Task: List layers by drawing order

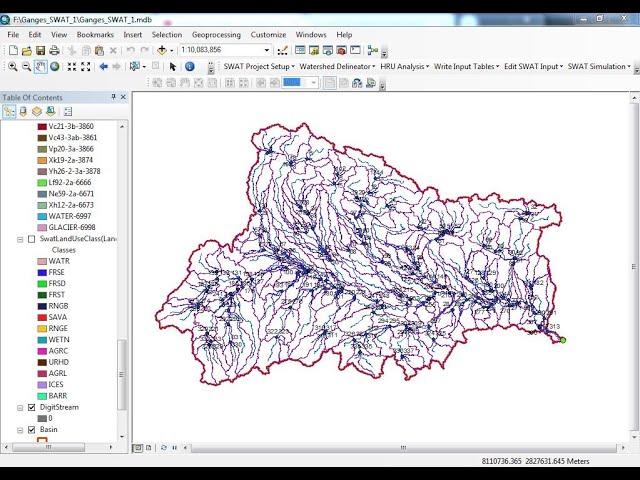Action: click(x=9, y=111)
